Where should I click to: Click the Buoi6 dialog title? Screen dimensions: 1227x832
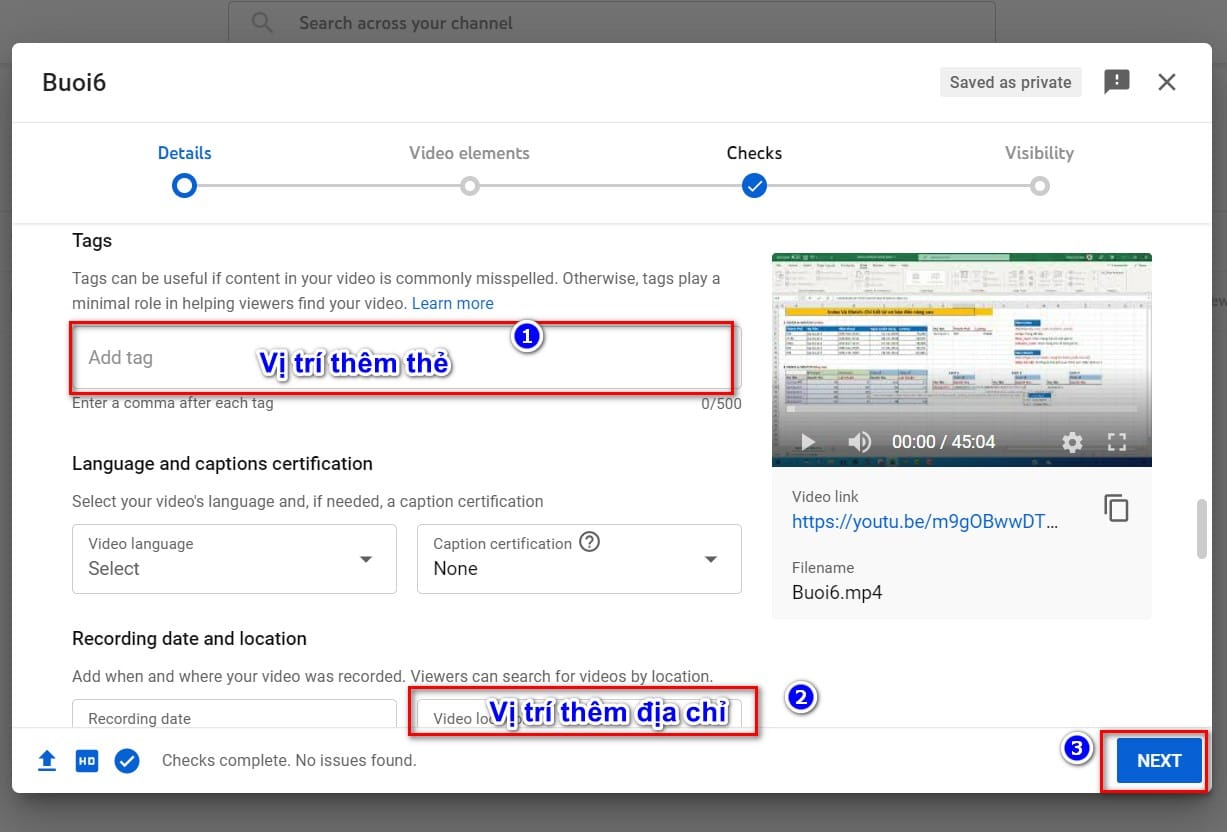(x=74, y=82)
